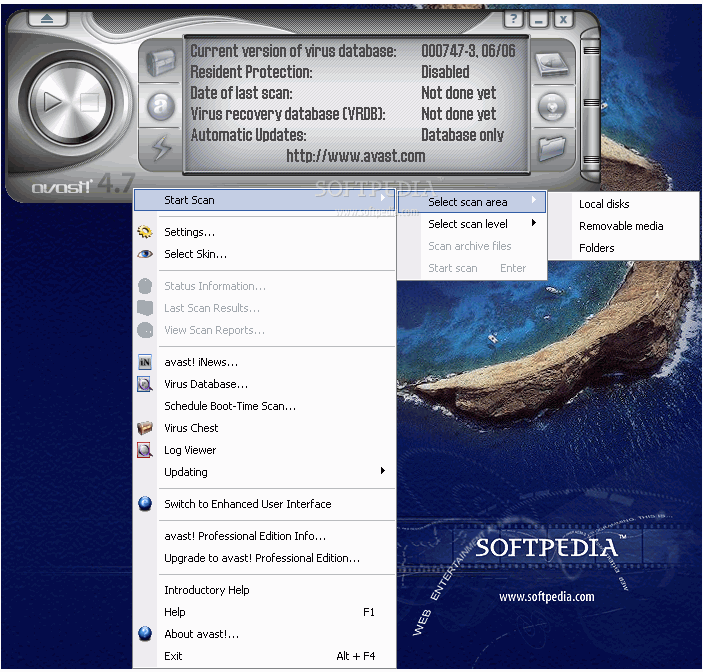Image resolution: width=703 pixels, height=672 pixels.
Task: Choose Switch to Enhanced User Interface
Action: click(264, 504)
